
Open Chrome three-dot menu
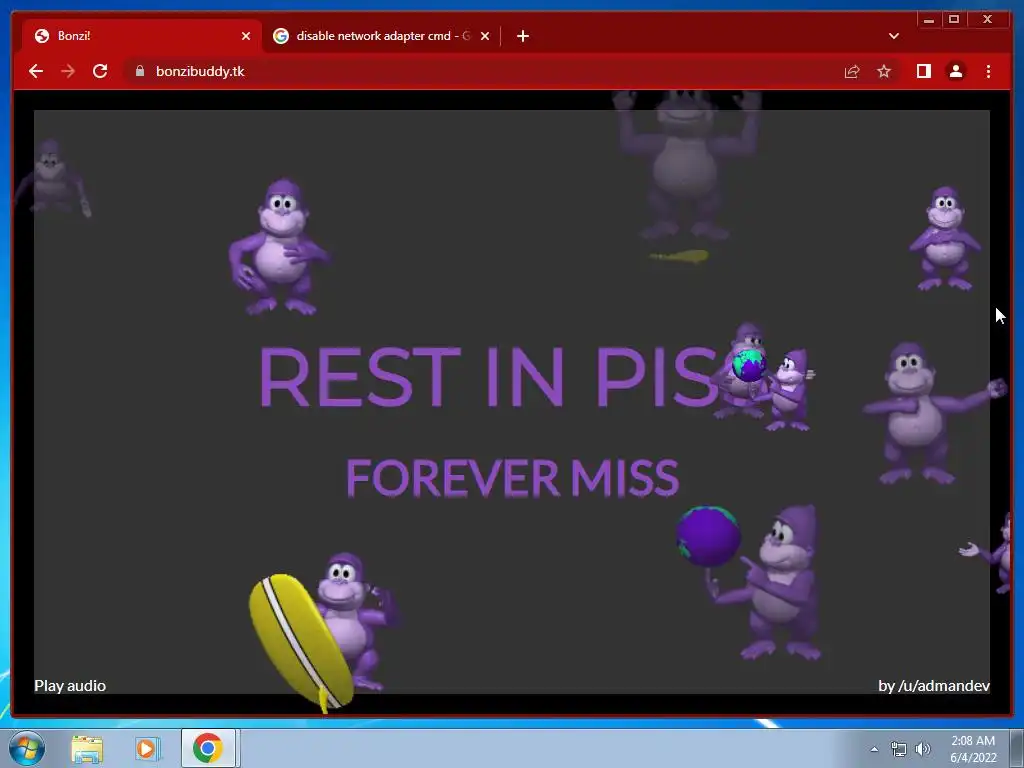(988, 71)
